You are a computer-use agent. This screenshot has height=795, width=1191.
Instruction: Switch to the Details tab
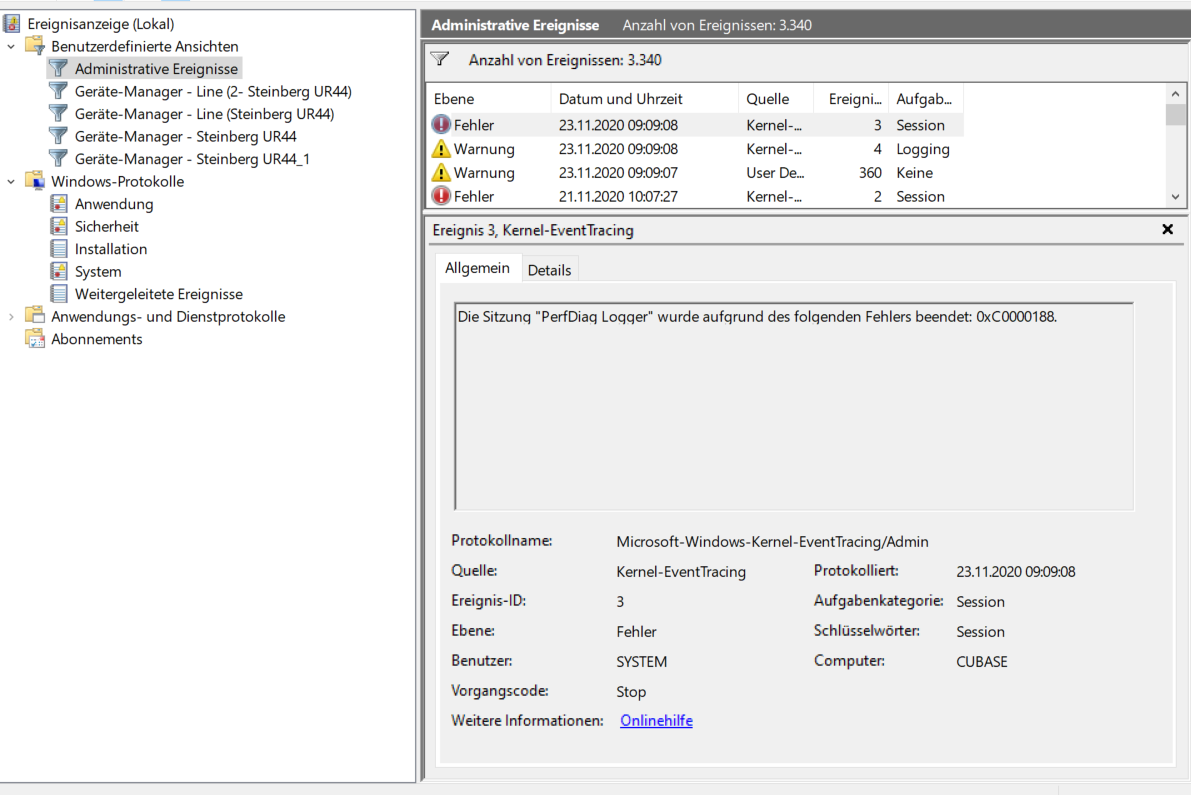(x=549, y=270)
